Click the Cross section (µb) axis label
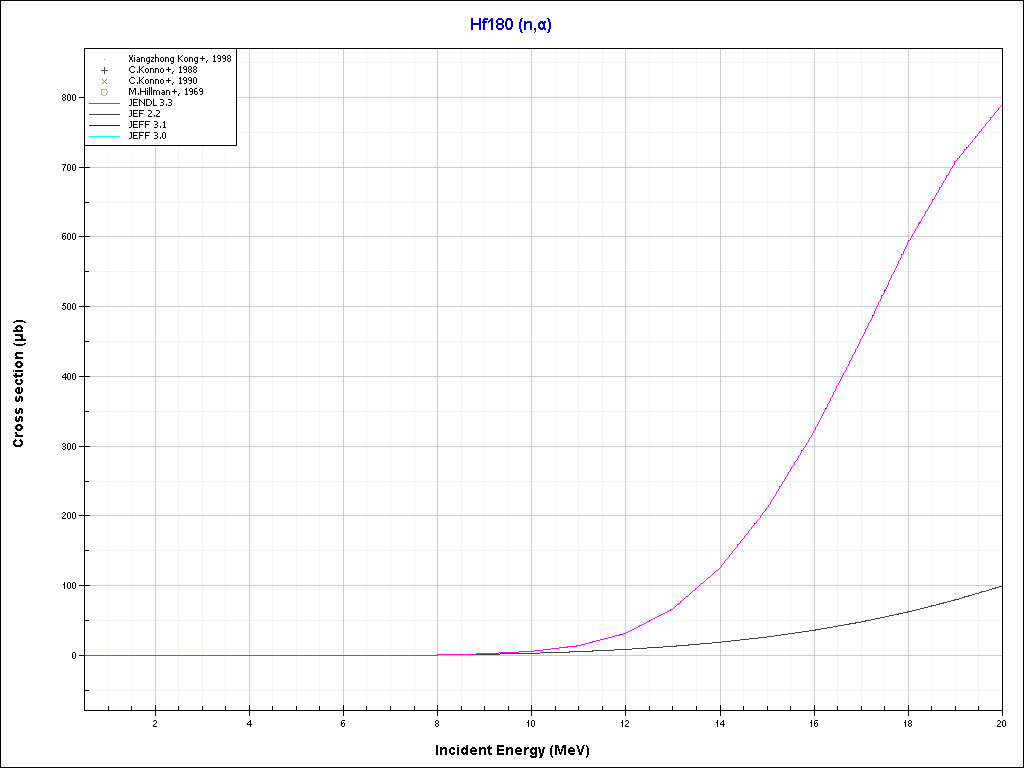Viewport: 1024px width, 768px height. [19, 383]
